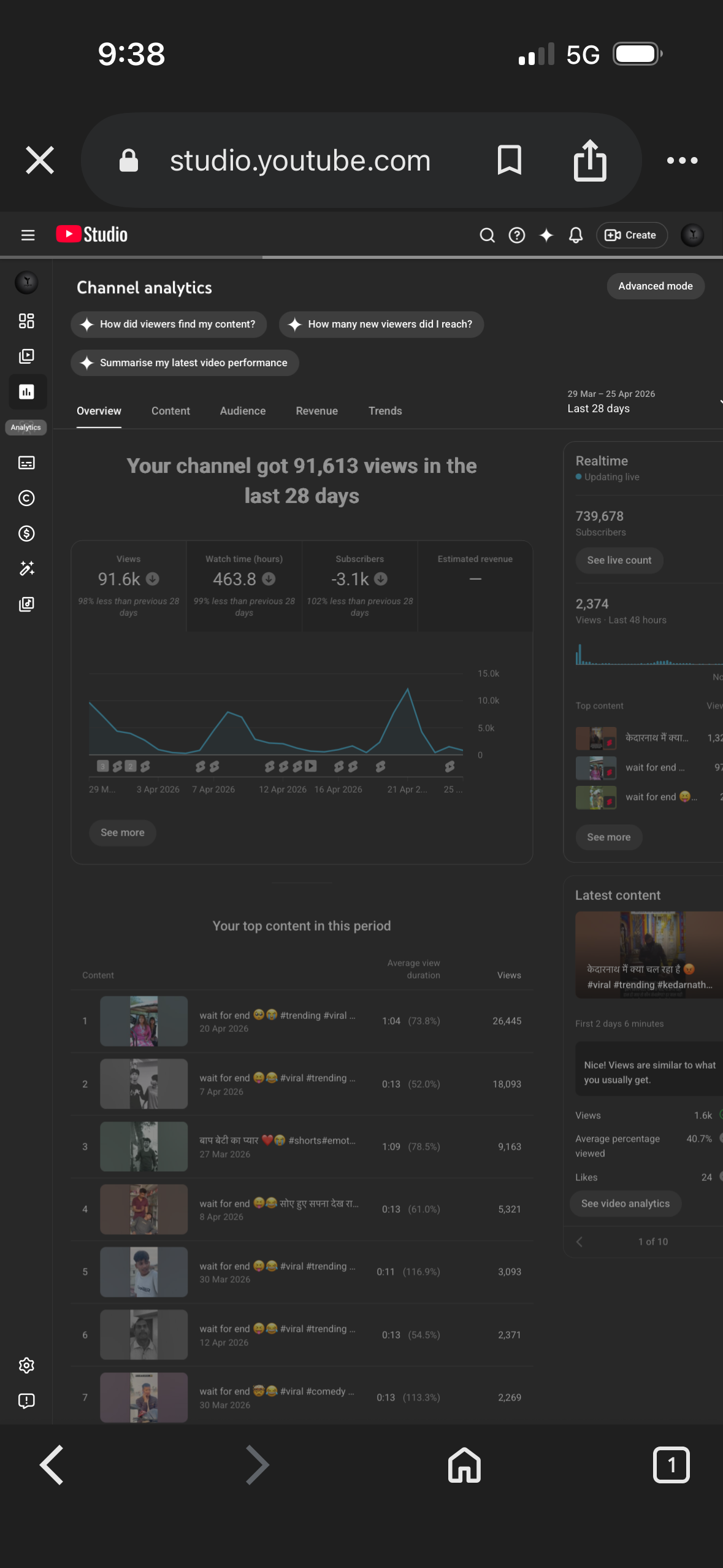Viewport: 723px width, 1568px height.
Task: Open the notifications bell
Action: click(x=575, y=235)
